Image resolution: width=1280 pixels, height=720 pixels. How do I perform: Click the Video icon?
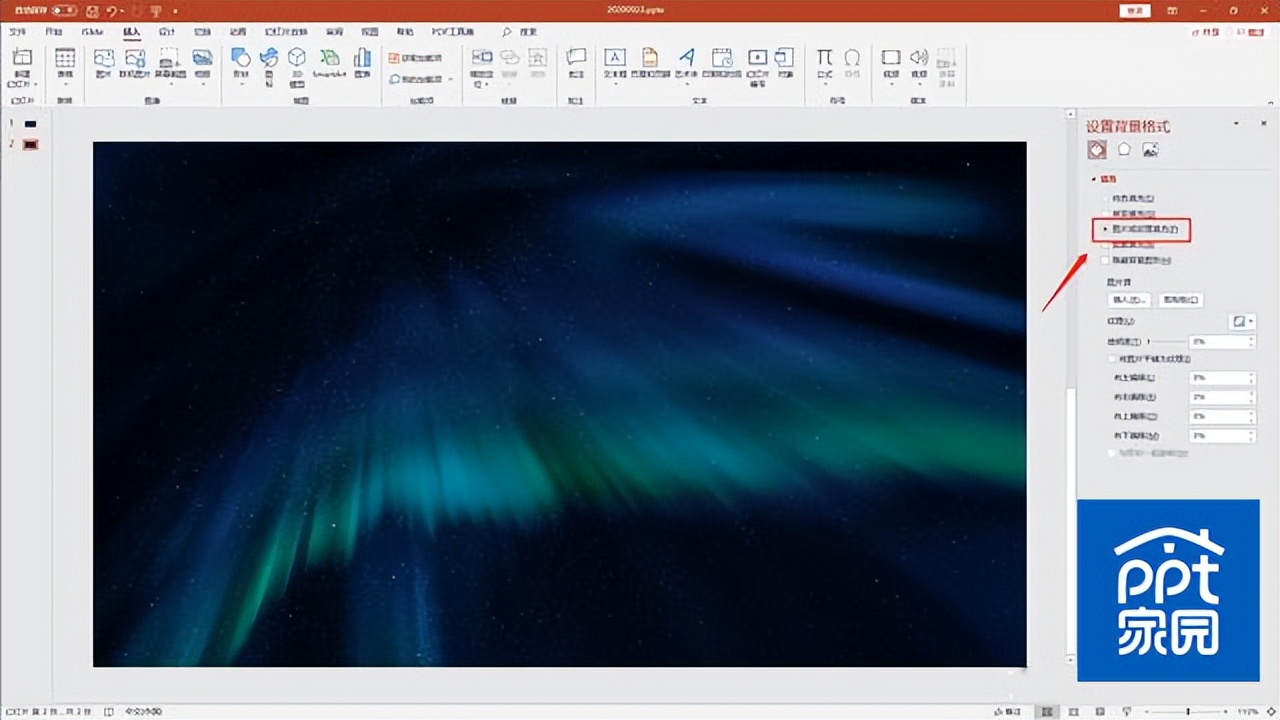[x=890, y=57]
